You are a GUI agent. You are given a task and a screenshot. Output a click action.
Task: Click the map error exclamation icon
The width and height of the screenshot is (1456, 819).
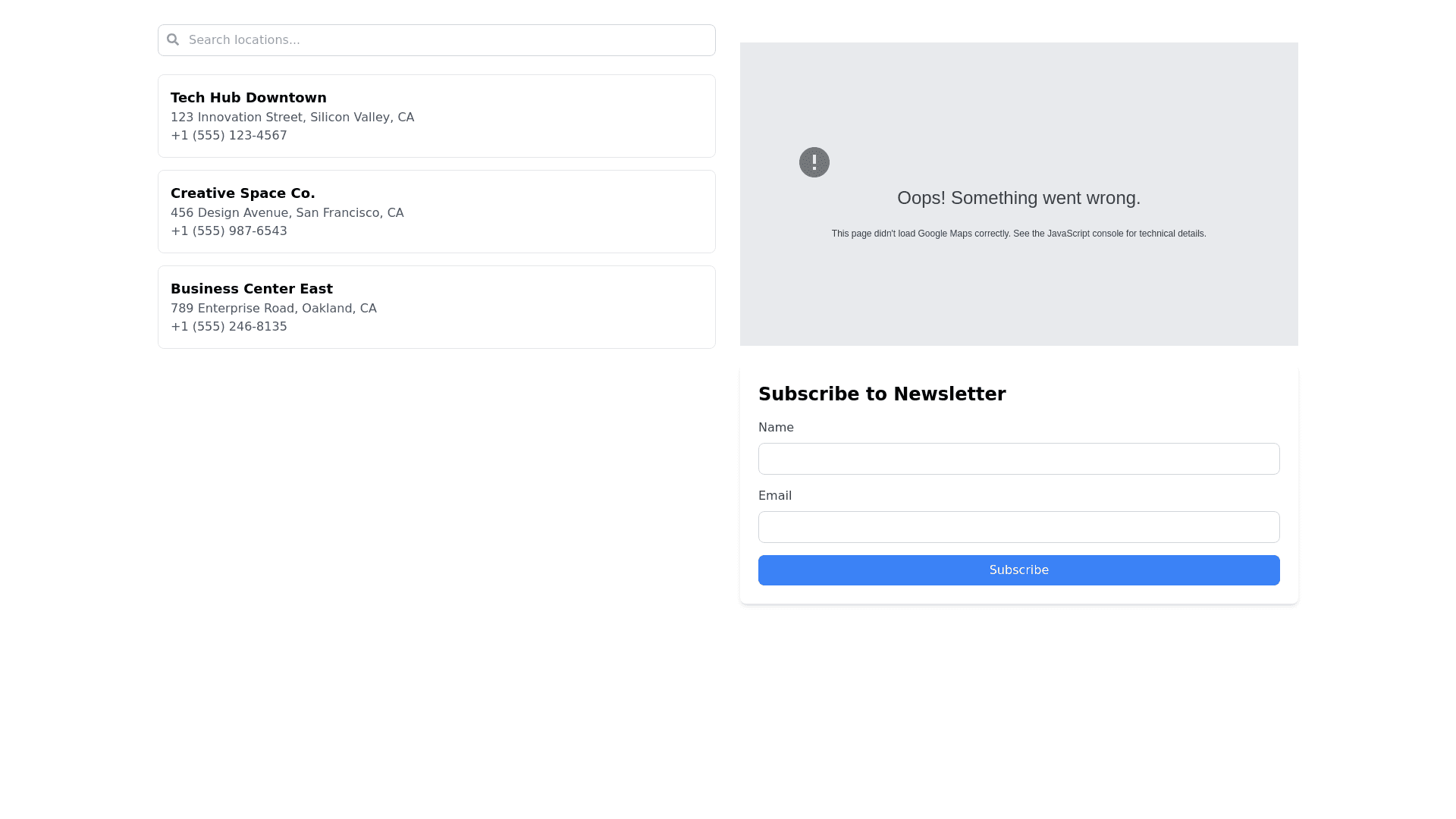click(814, 162)
